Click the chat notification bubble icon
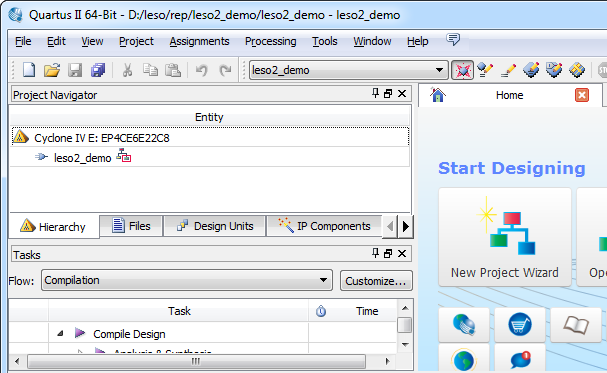607x373 pixels. click(520, 359)
